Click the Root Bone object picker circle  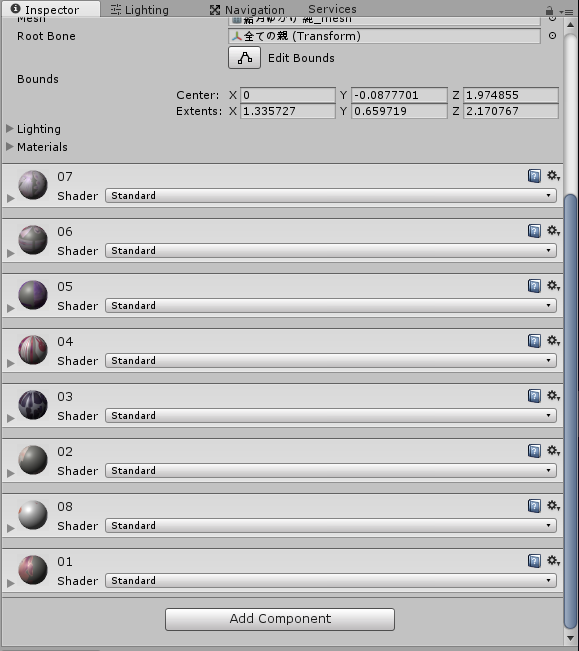(x=552, y=36)
